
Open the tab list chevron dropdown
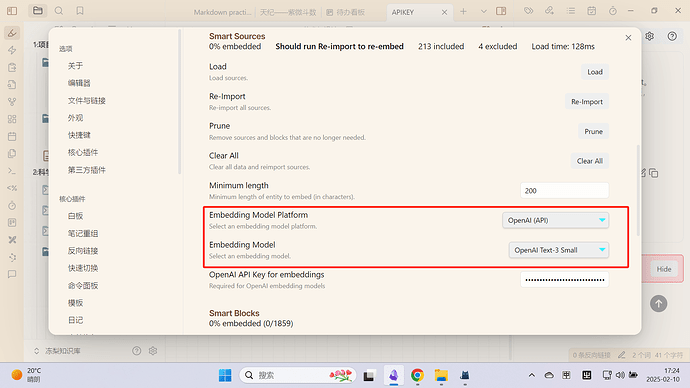(483, 11)
